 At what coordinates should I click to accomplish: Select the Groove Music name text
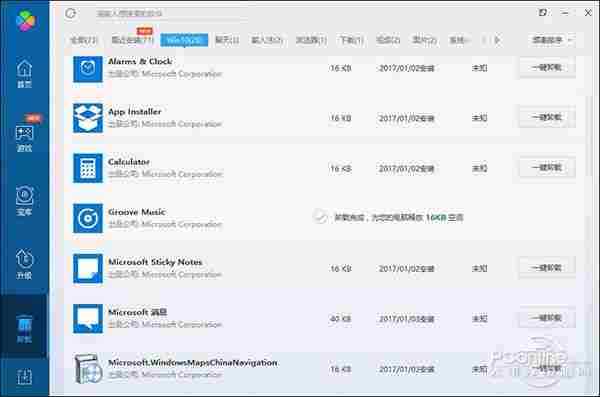point(137,212)
